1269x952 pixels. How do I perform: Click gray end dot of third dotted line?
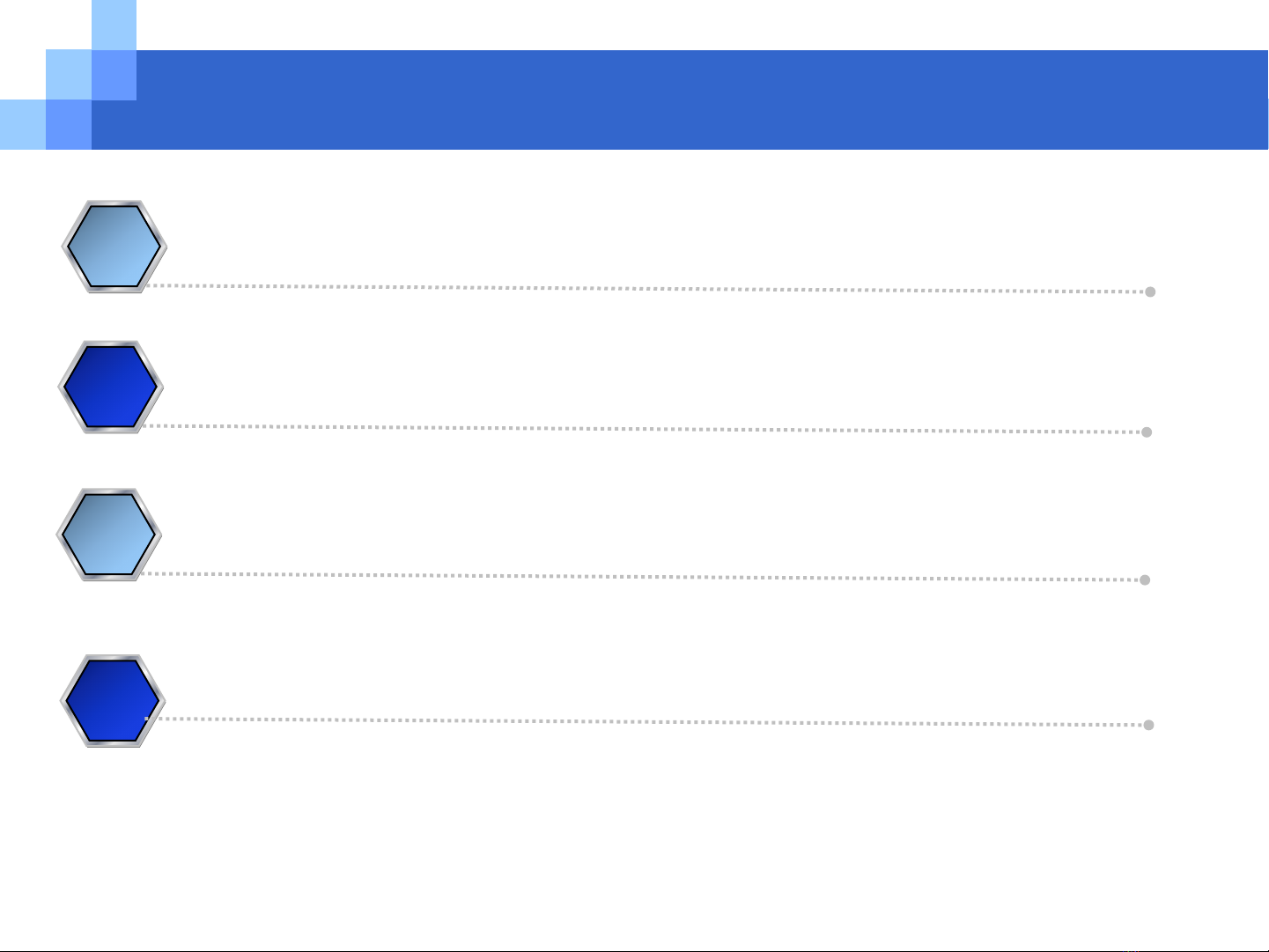[x=1145, y=580]
